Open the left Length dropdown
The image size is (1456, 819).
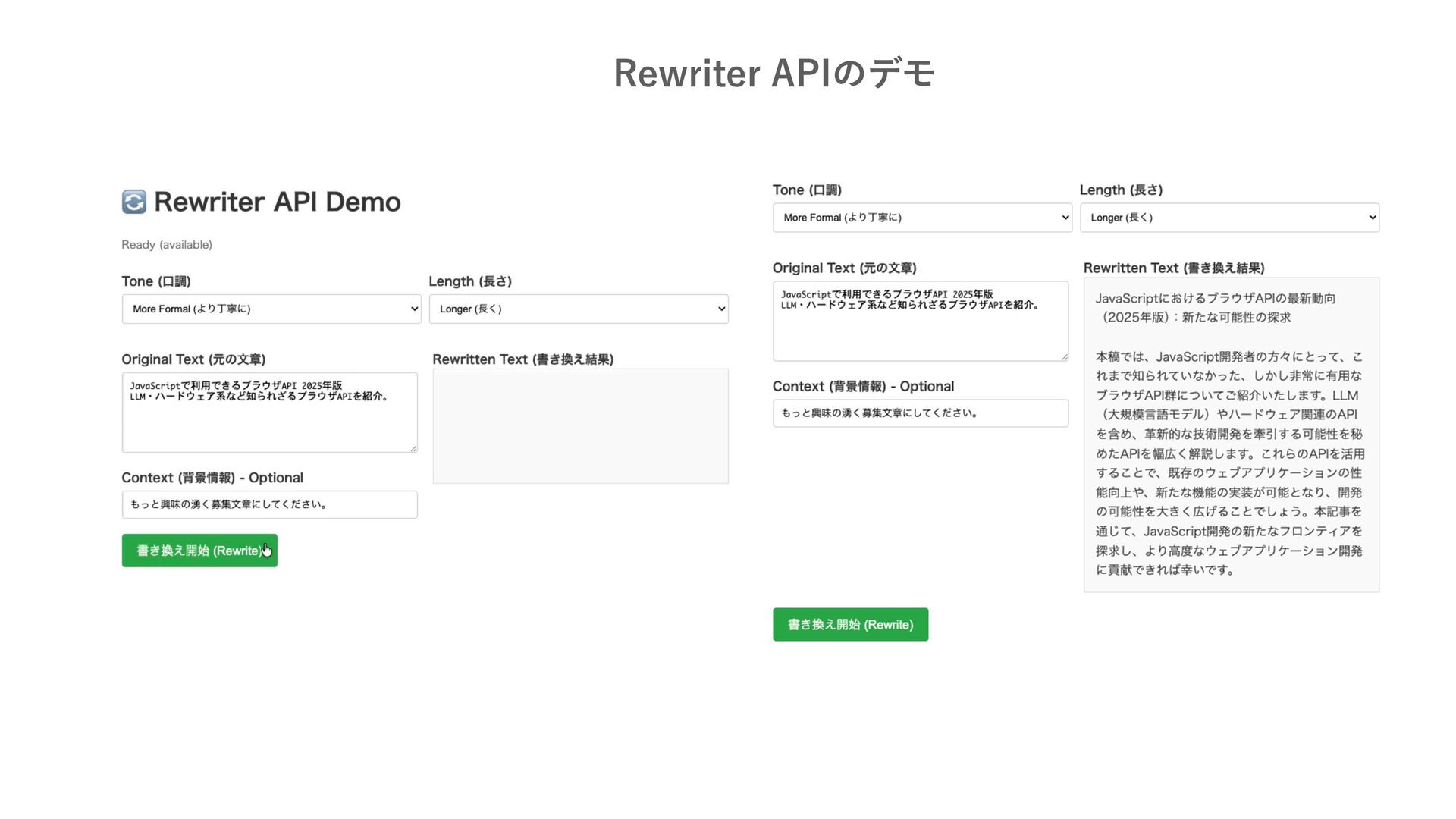(578, 309)
